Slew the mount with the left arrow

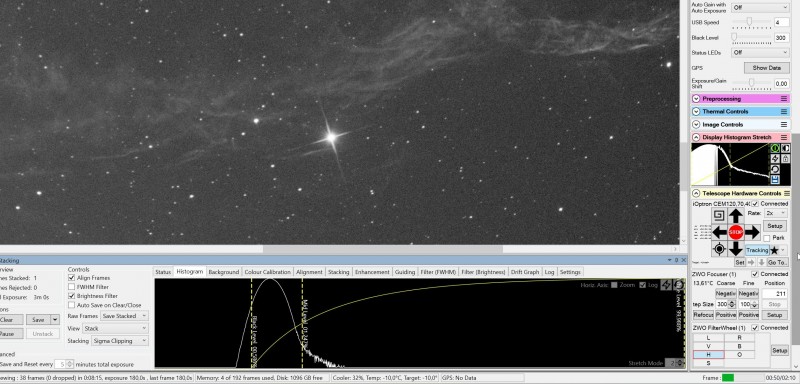pyautogui.click(x=719, y=232)
